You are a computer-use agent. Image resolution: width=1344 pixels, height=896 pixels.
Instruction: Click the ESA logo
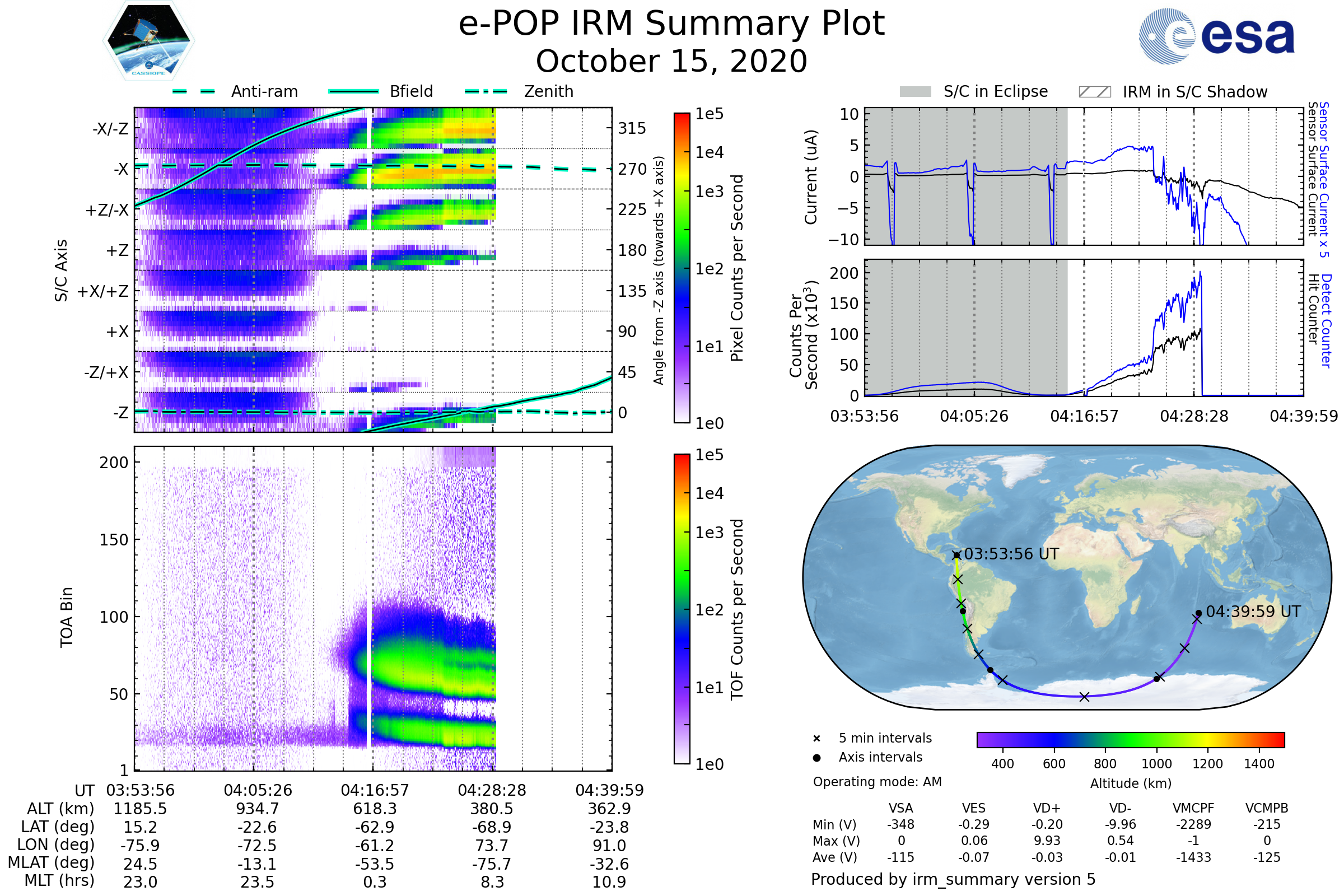click(x=1217, y=36)
